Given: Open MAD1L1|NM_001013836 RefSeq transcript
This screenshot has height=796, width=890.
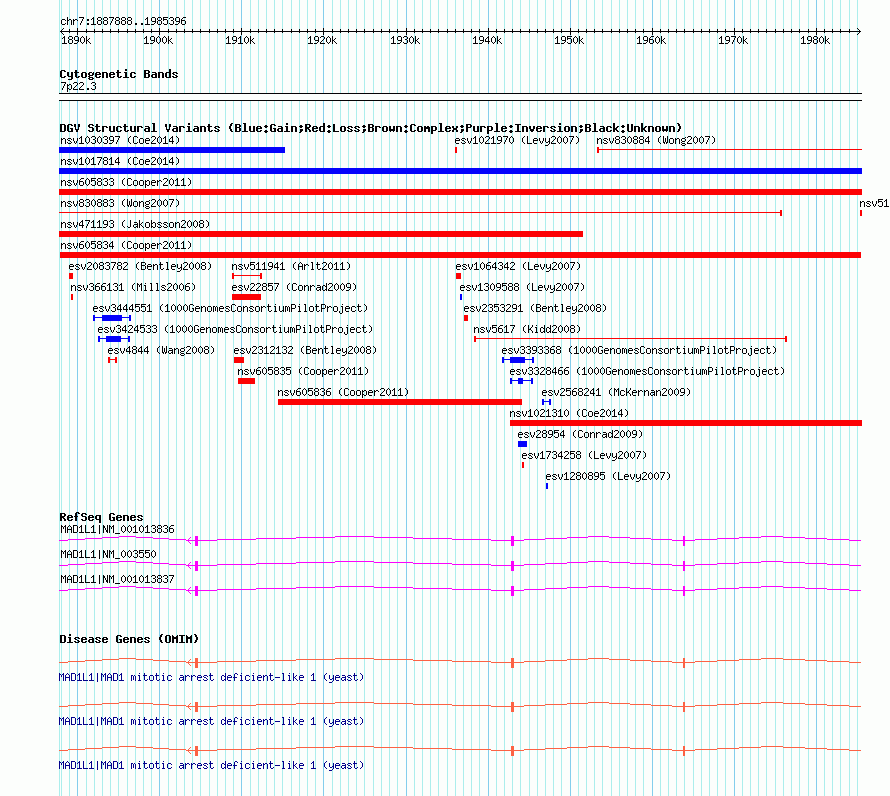Looking at the screenshot, I should [x=117, y=530].
